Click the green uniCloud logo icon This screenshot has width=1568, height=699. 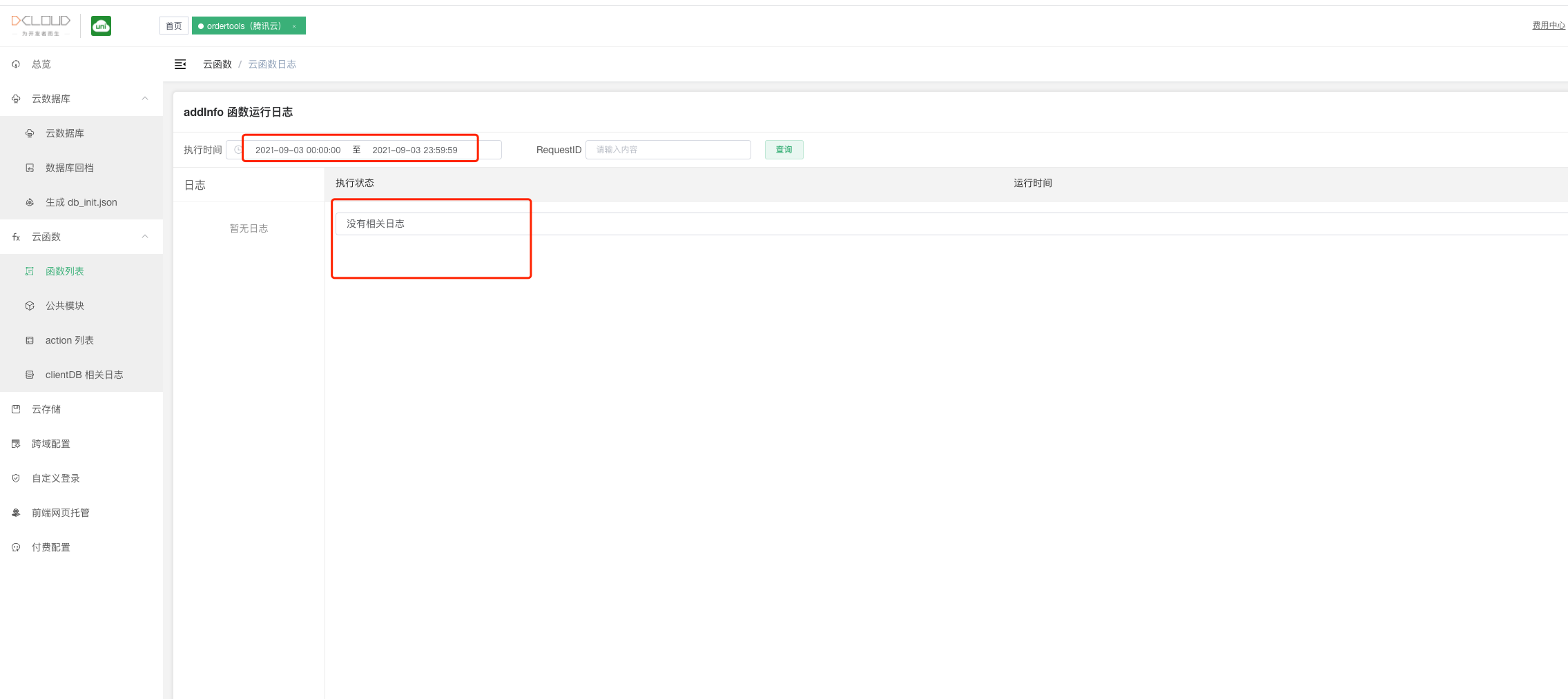tap(101, 26)
